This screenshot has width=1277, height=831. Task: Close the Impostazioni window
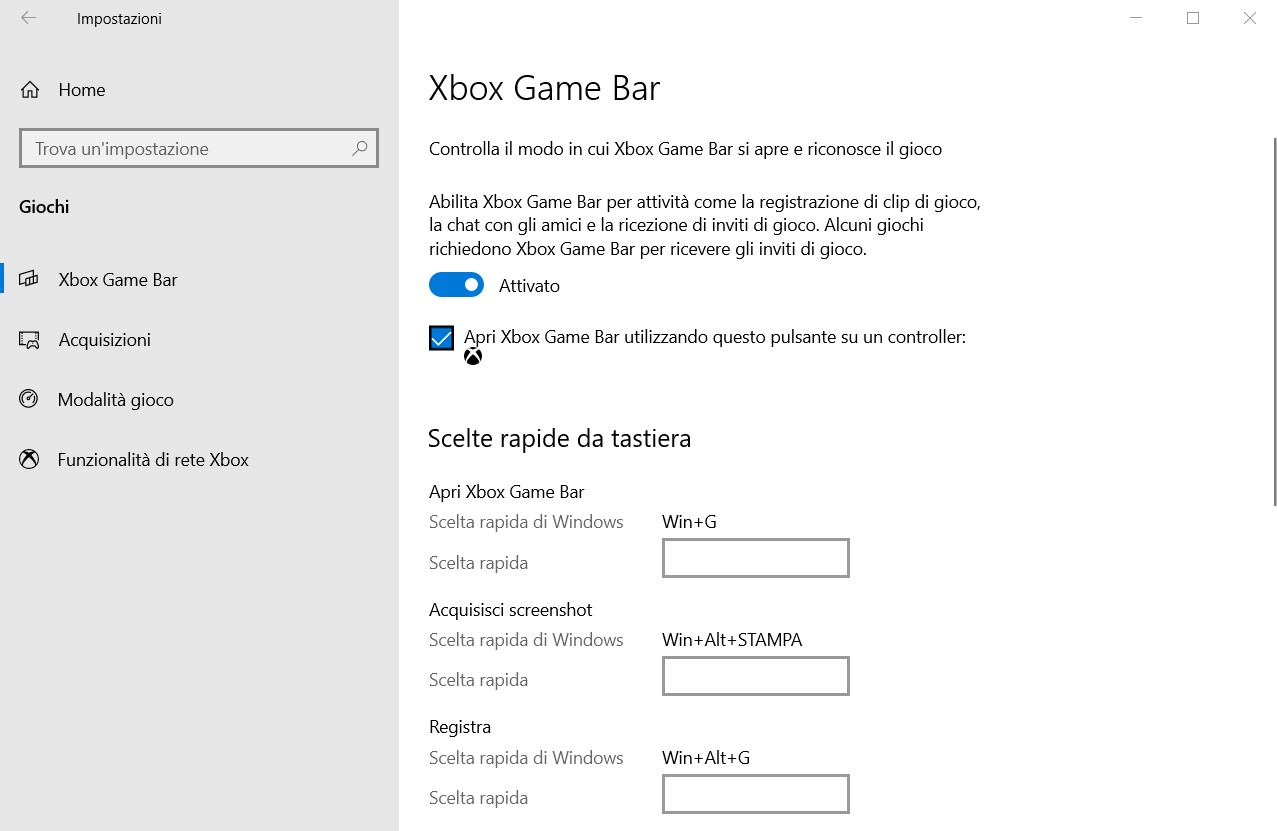coord(1249,18)
